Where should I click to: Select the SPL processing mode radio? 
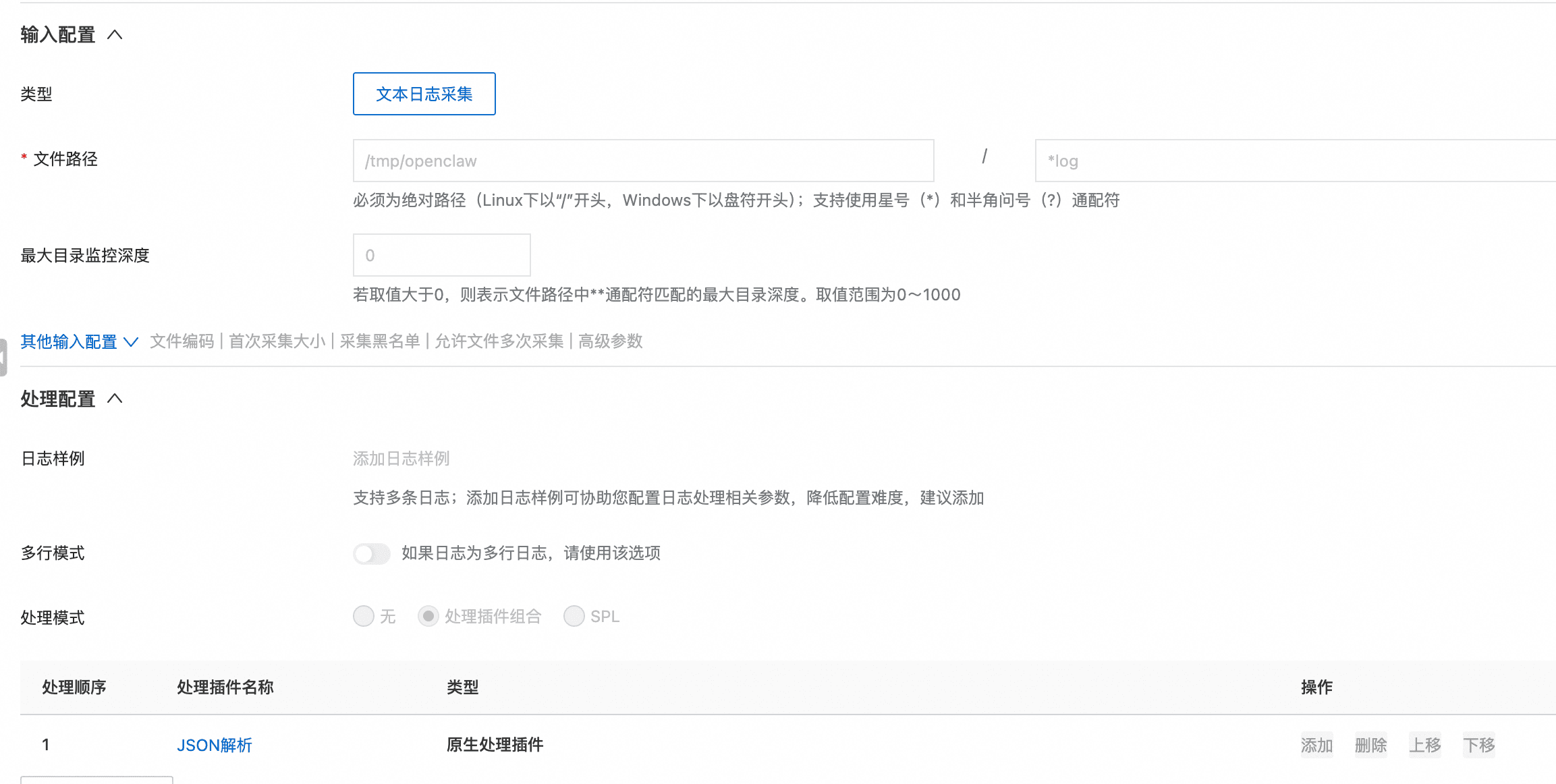pyautogui.click(x=574, y=616)
